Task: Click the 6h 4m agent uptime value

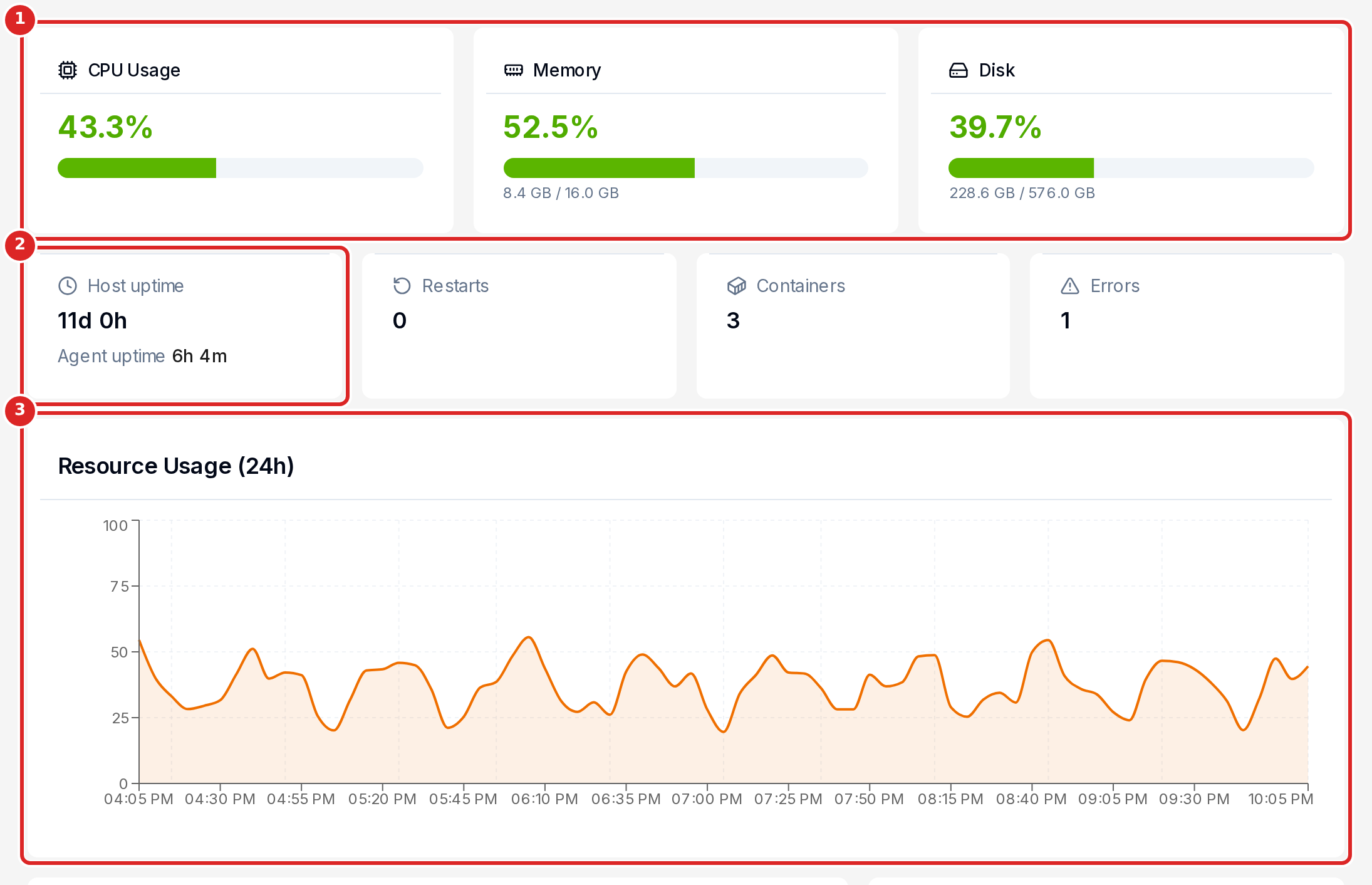Action: tap(200, 356)
